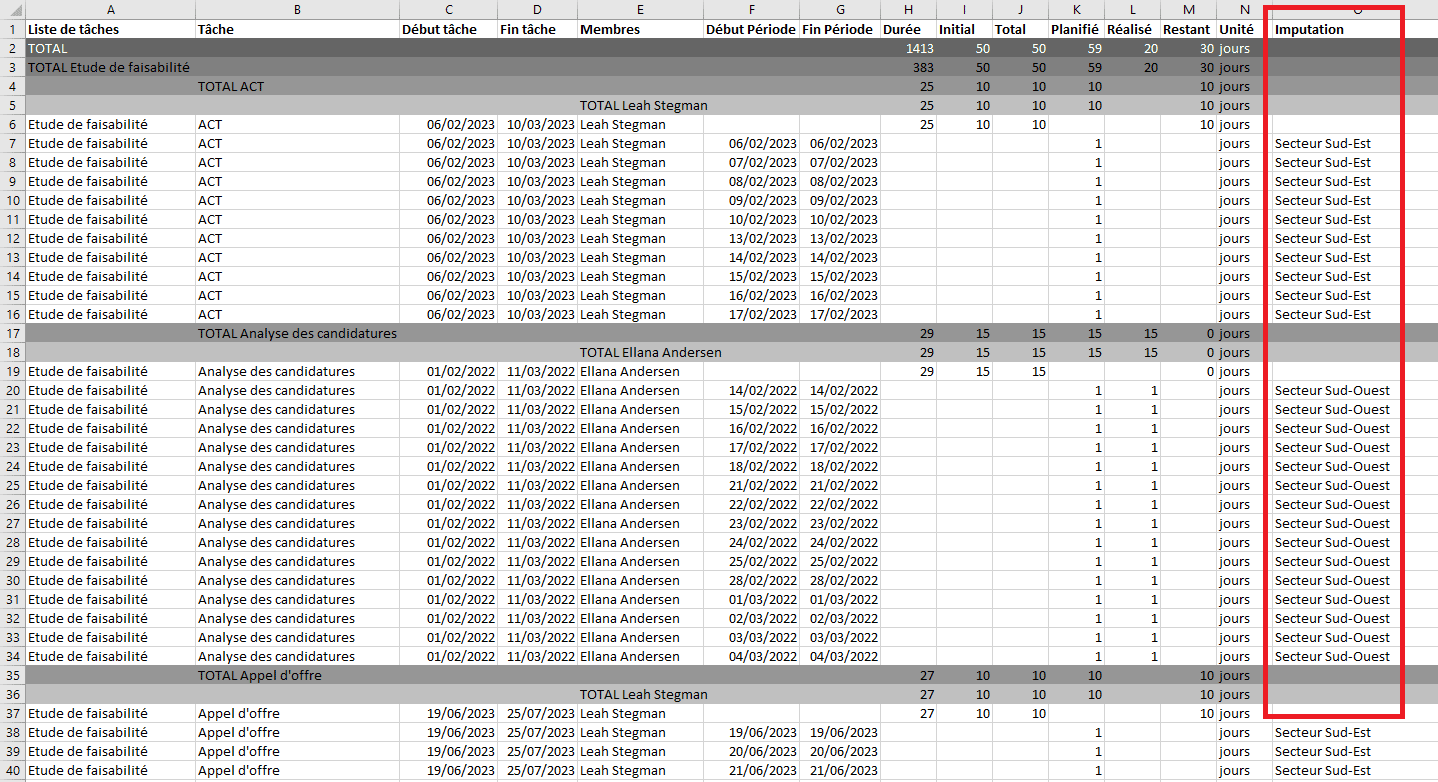Image resolution: width=1438 pixels, height=782 pixels.
Task: Click Début Période cell 07/02/2023
Action: coord(751,162)
